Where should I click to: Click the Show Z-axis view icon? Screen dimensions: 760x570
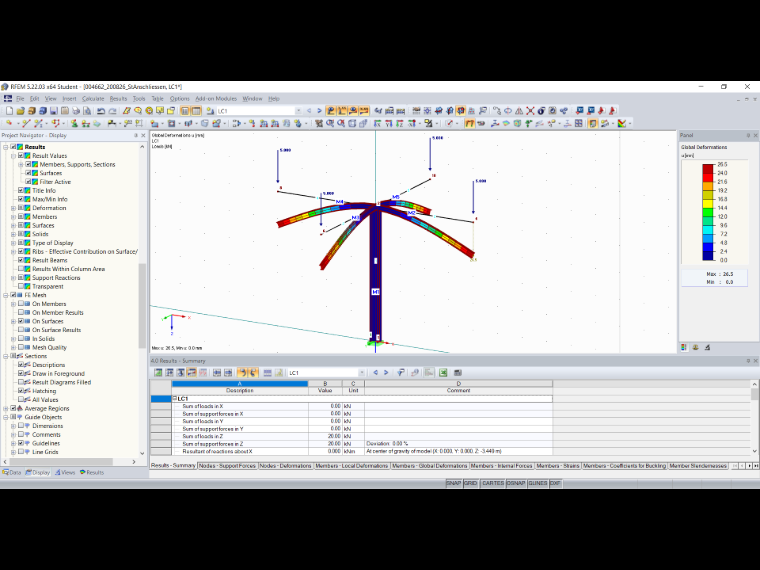[399, 124]
